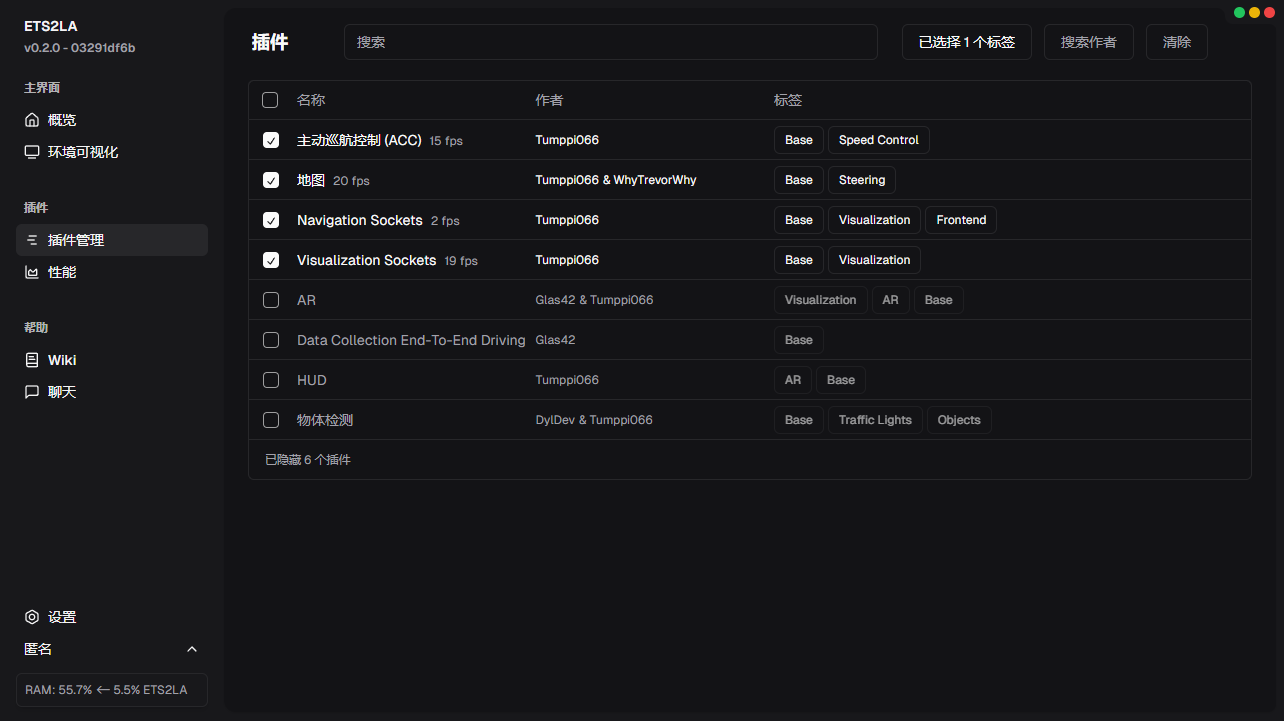Screen dimensions: 1284x721
Task: Open 环境可视化 in the sidebar
Action: point(112,152)
